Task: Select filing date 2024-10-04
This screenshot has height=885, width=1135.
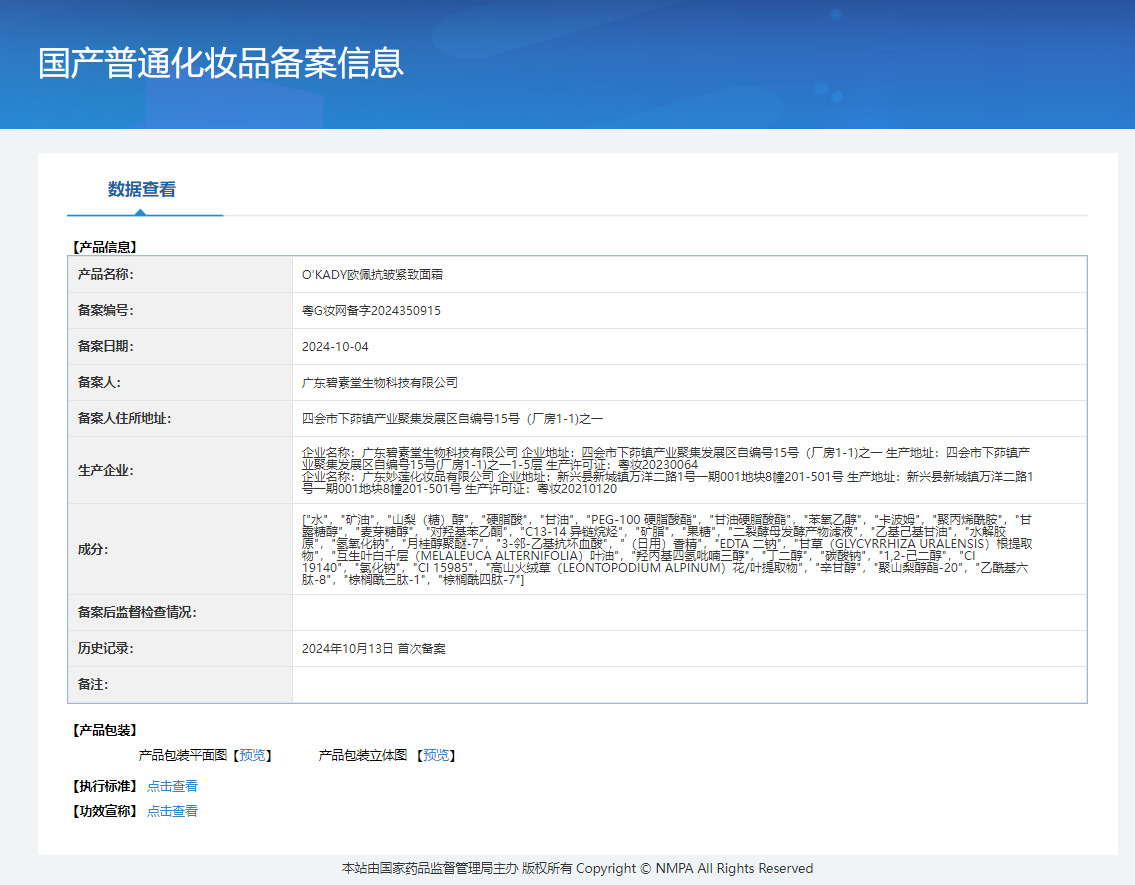Action: (x=335, y=347)
